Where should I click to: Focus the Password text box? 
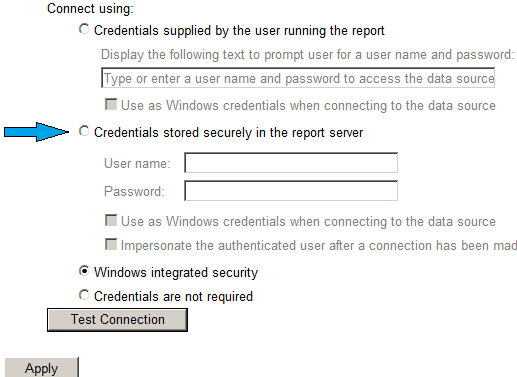coord(291,191)
